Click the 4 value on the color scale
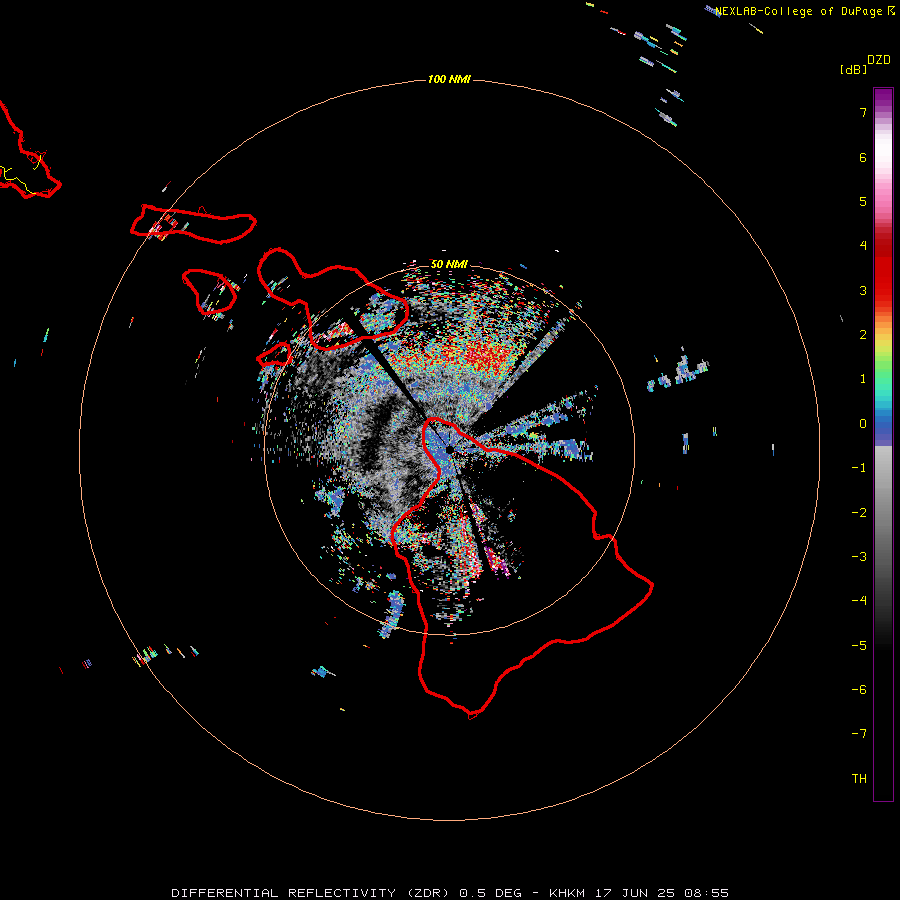 [x=863, y=246]
